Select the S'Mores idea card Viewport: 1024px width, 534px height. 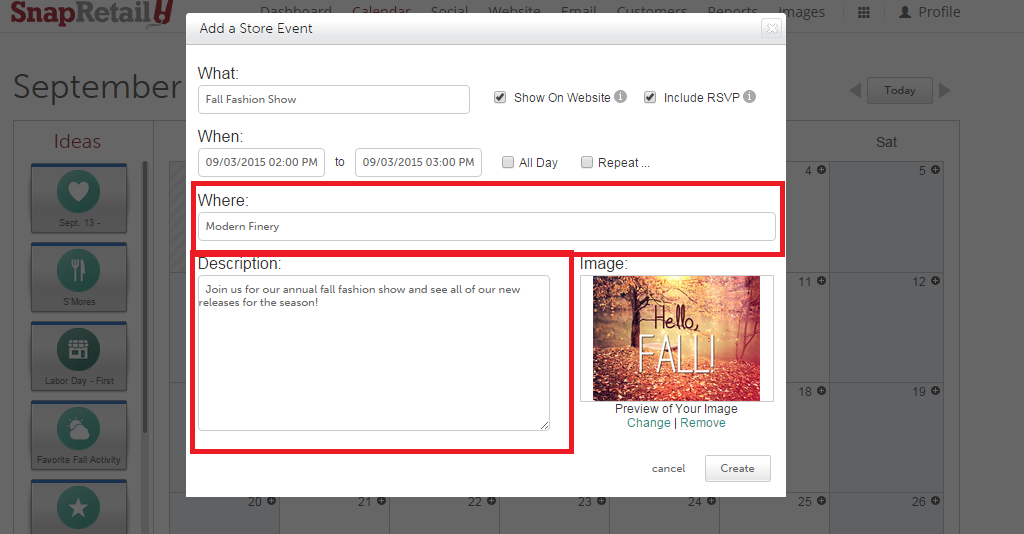(79, 277)
